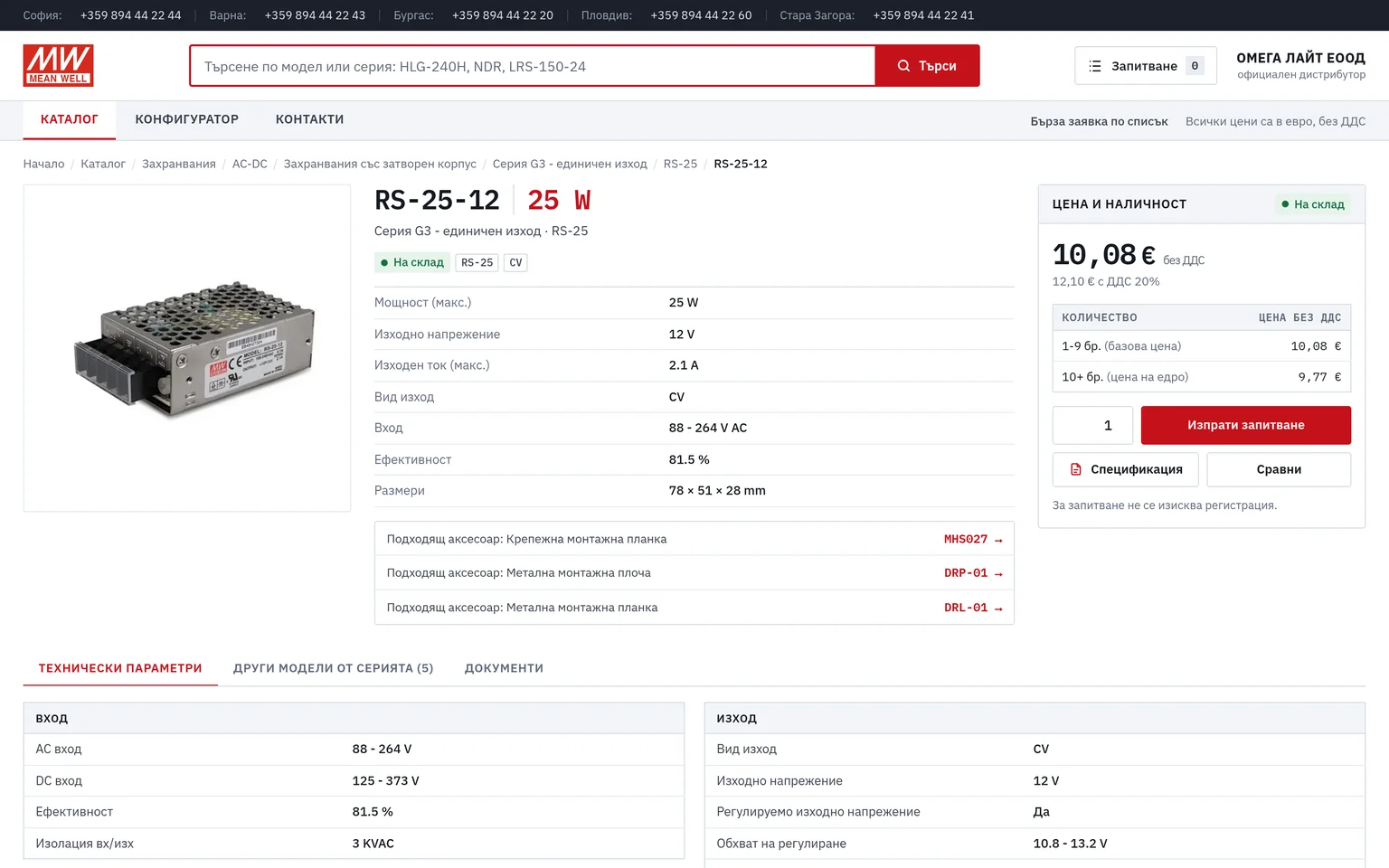Open Серия G3 - единичен изход breadcrumb
This screenshot has height=868, width=1389.
click(x=570, y=164)
